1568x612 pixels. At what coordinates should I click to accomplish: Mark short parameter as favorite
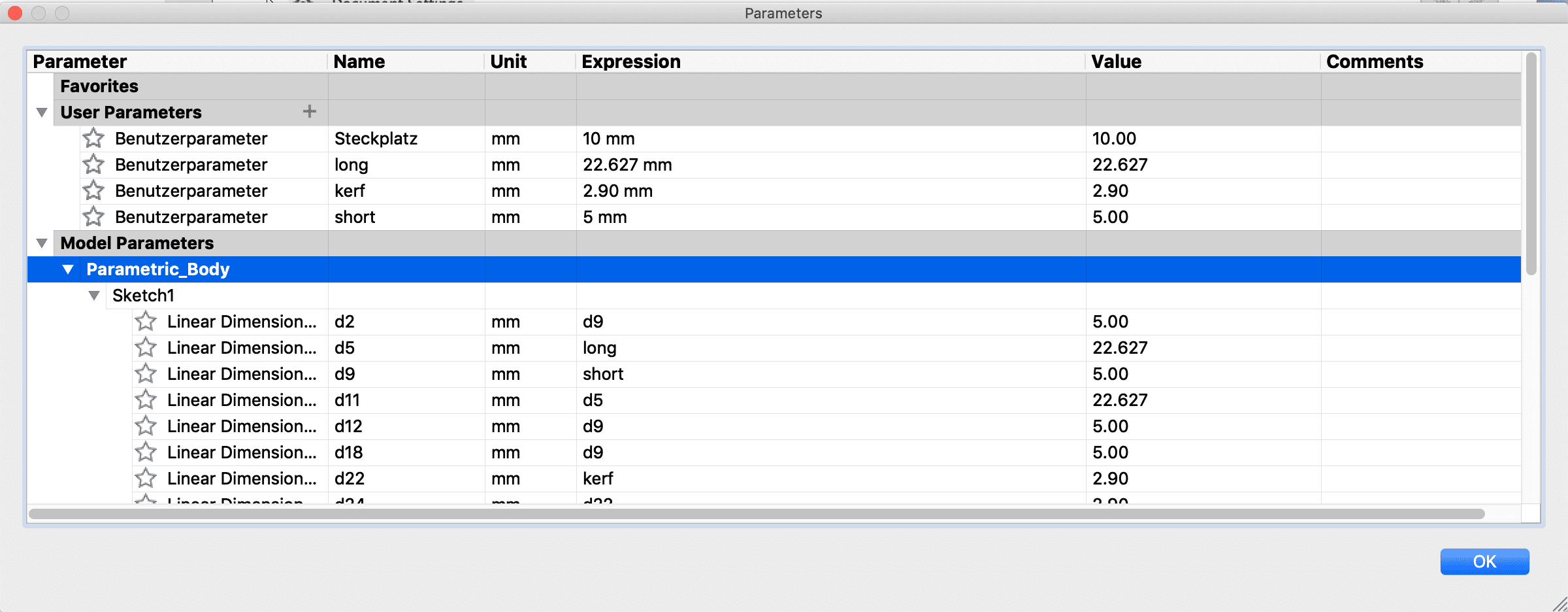coord(93,216)
